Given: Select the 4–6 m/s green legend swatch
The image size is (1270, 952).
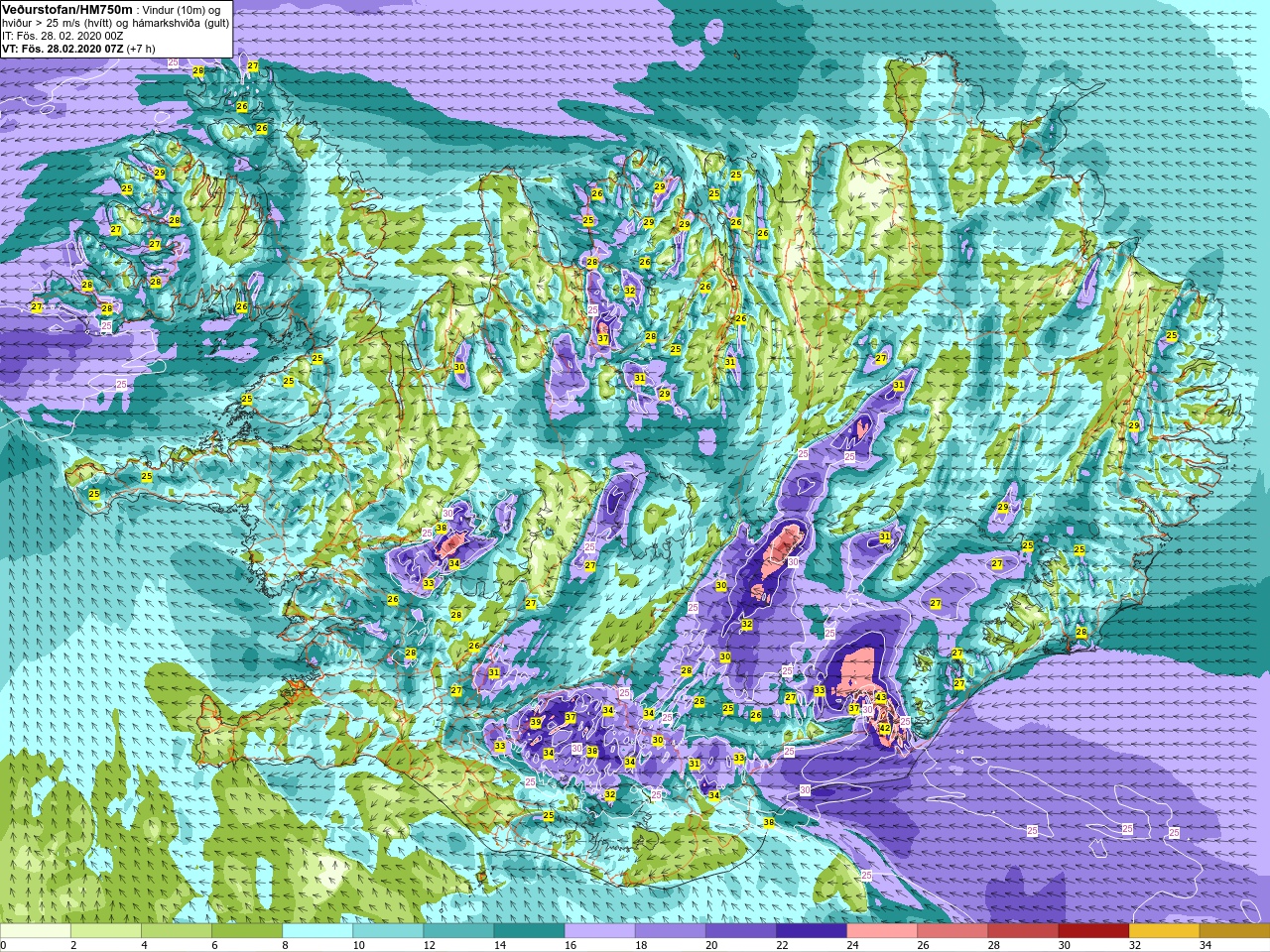Looking at the screenshot, I should pyautogui.click(x=177, y=931).
